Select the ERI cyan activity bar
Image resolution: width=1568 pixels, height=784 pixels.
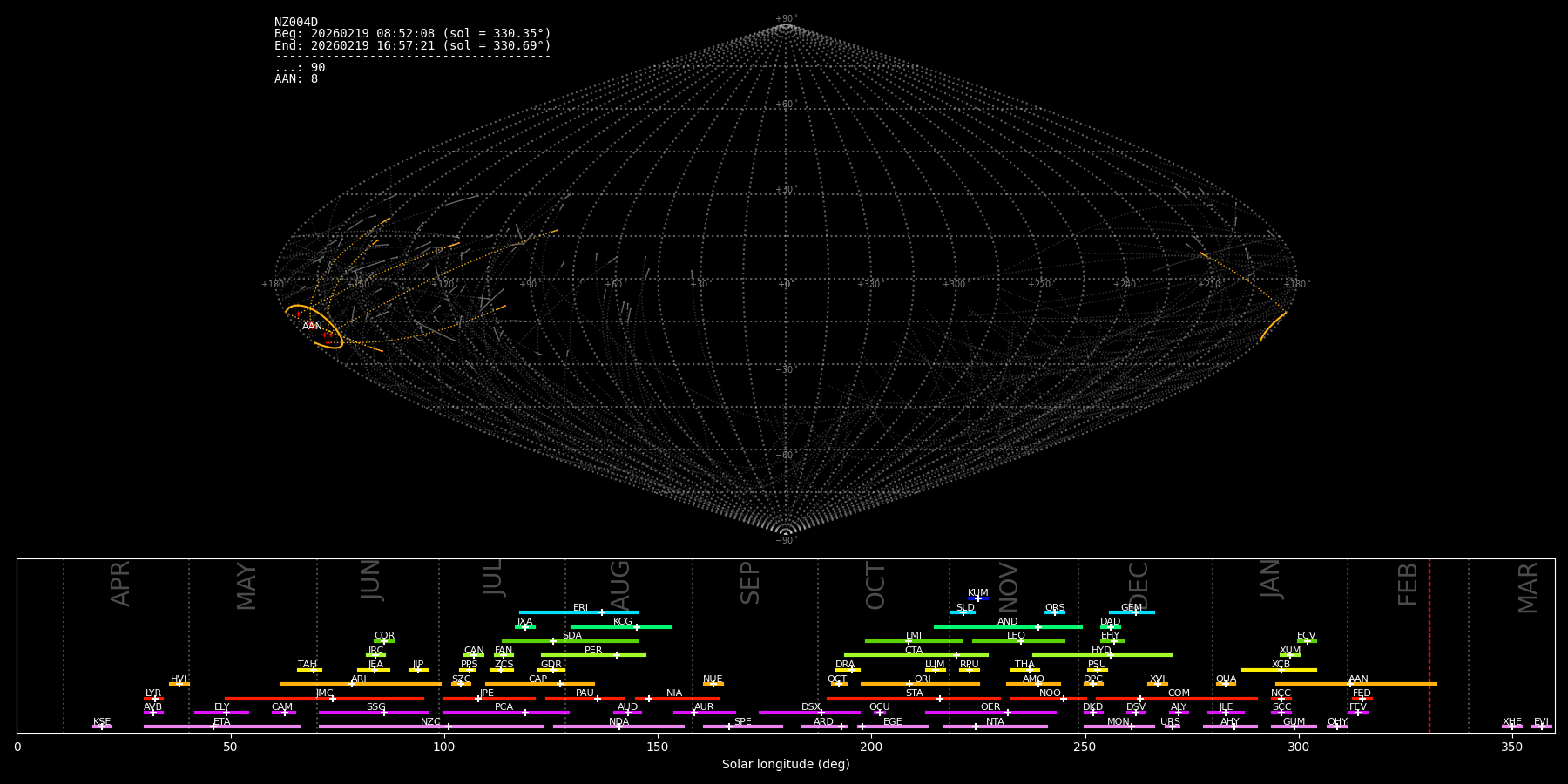click(x=578, y=612)
